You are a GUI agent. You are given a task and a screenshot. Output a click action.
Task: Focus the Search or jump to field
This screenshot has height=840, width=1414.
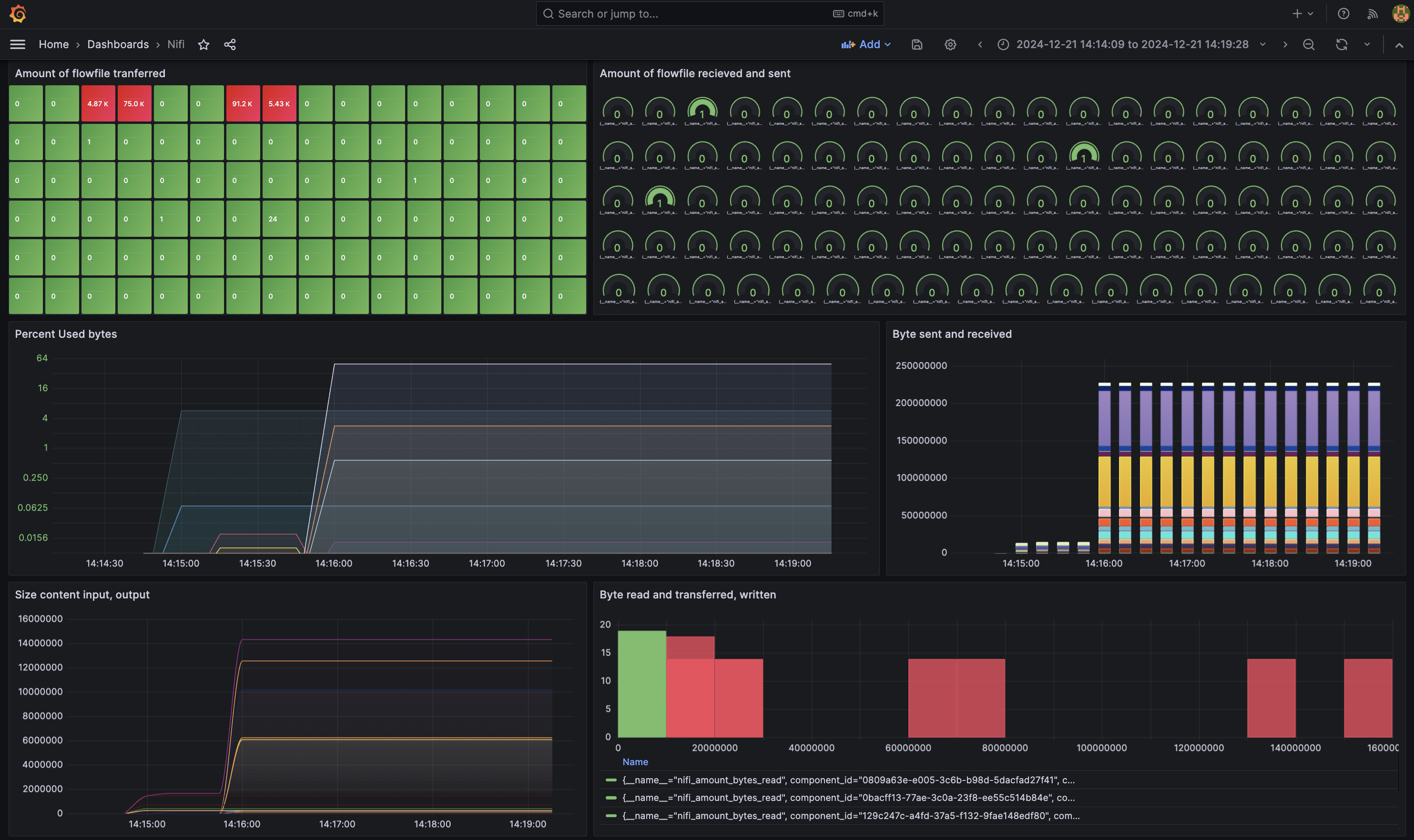(709, 14)
